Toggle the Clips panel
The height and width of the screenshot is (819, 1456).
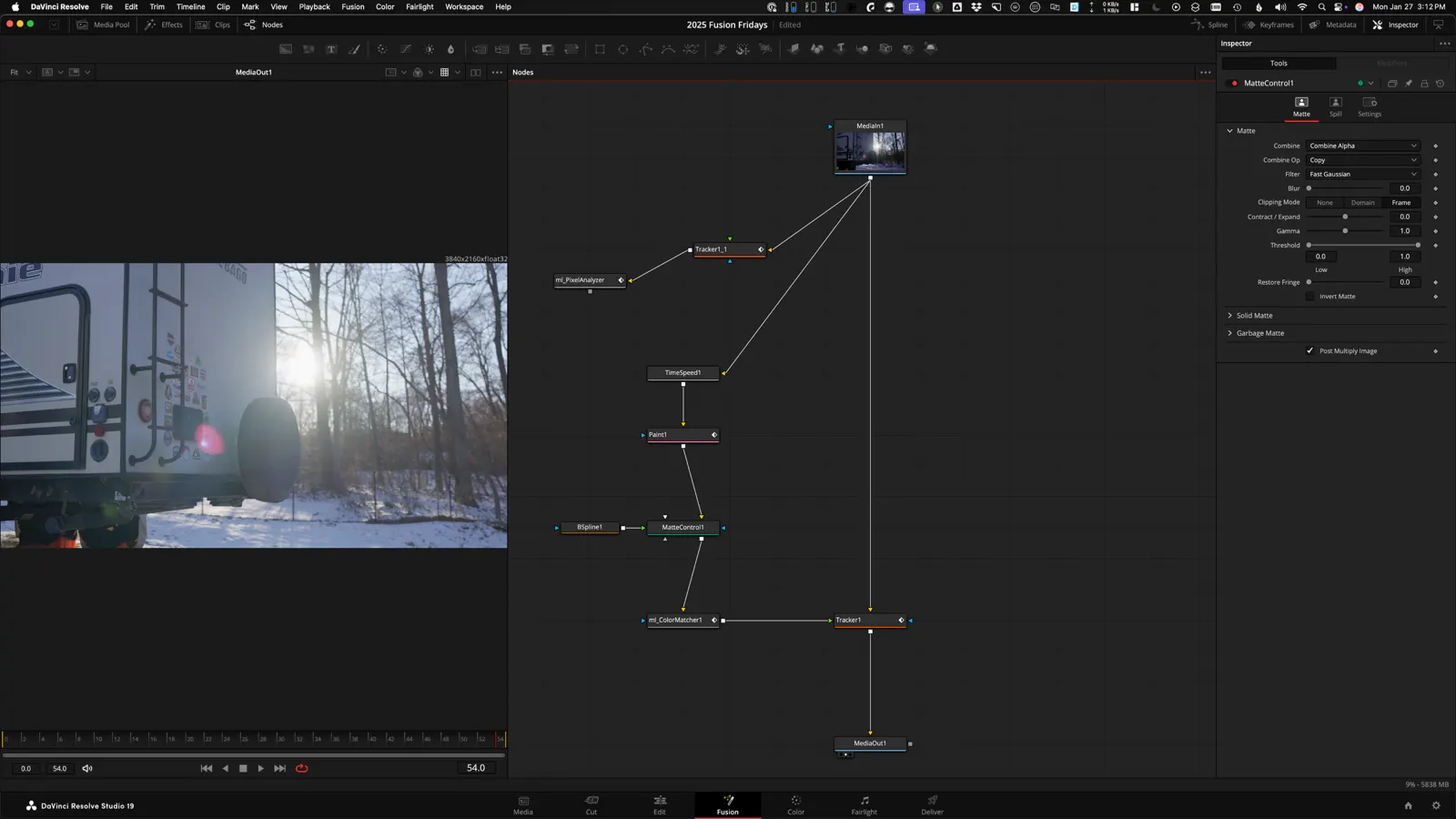tap(214, 25)
